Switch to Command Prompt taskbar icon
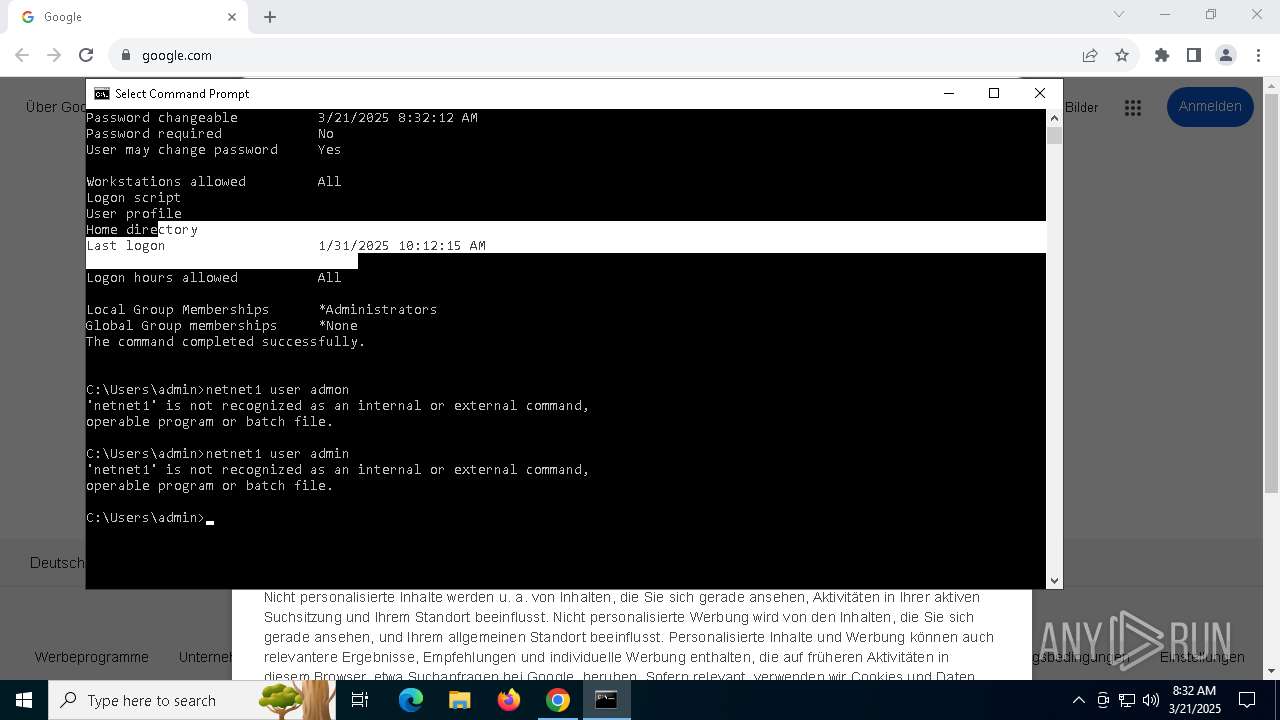The height and width of the screenshot is (720, 1280). pyautogui.click(x=606, y=700)
